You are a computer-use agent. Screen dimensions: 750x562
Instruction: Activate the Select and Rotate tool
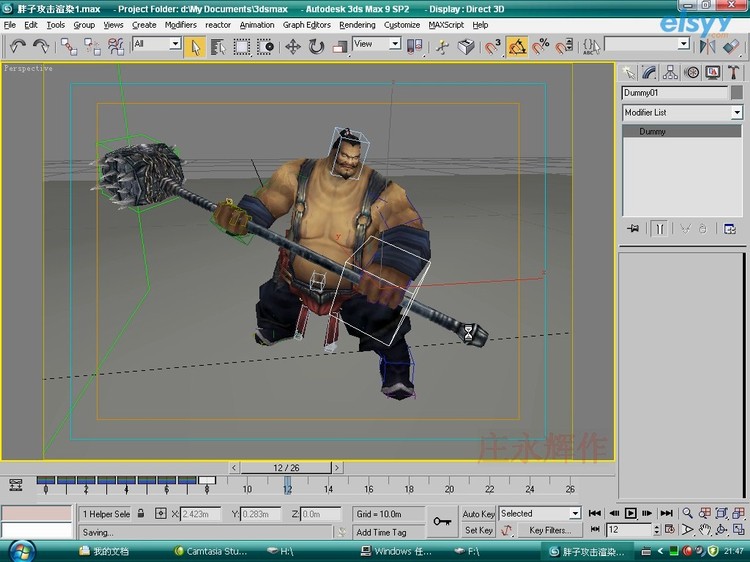pos(316,47)
